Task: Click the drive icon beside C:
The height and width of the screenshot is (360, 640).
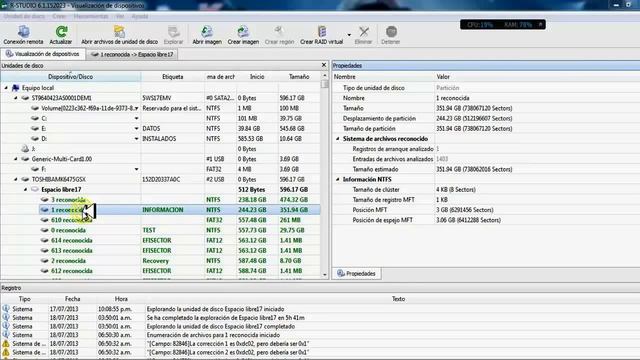Action: pos(35,118)
